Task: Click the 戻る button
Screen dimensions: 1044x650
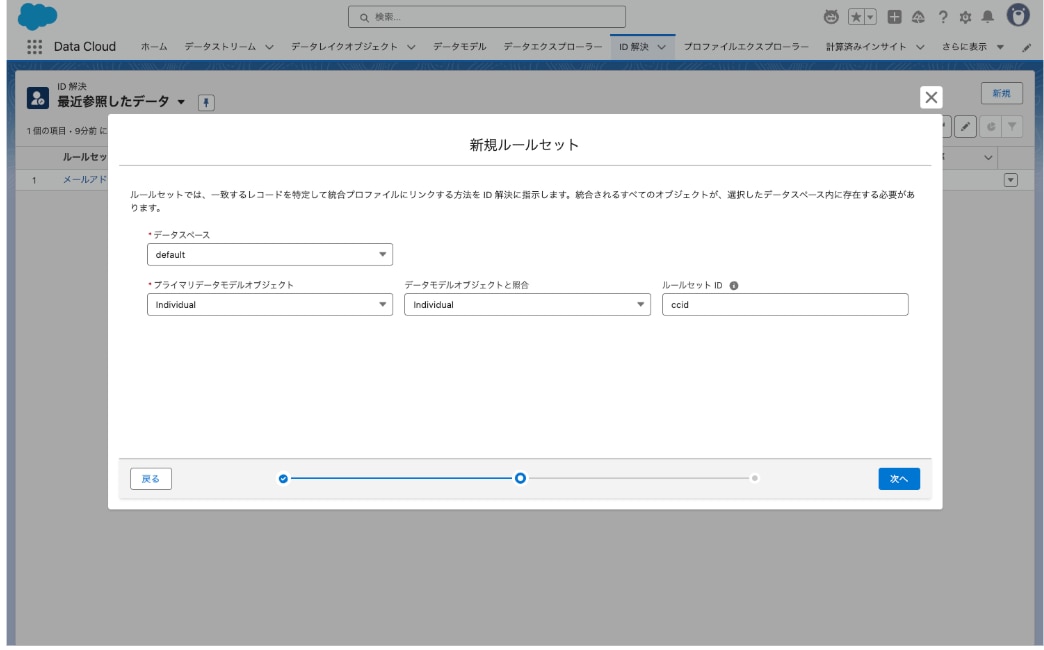Action: point(151,479)
